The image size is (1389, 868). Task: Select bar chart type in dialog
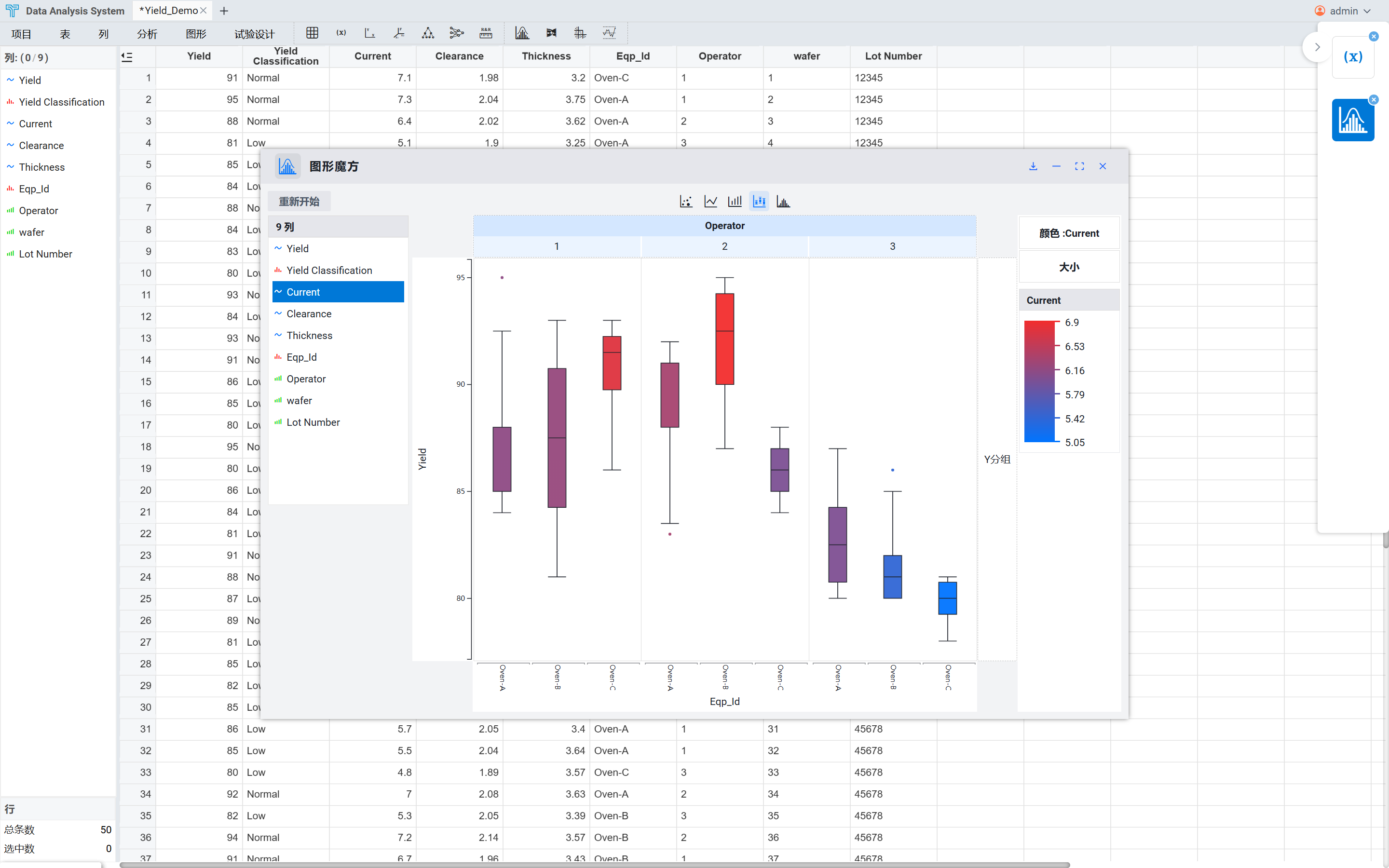[735, 202]
